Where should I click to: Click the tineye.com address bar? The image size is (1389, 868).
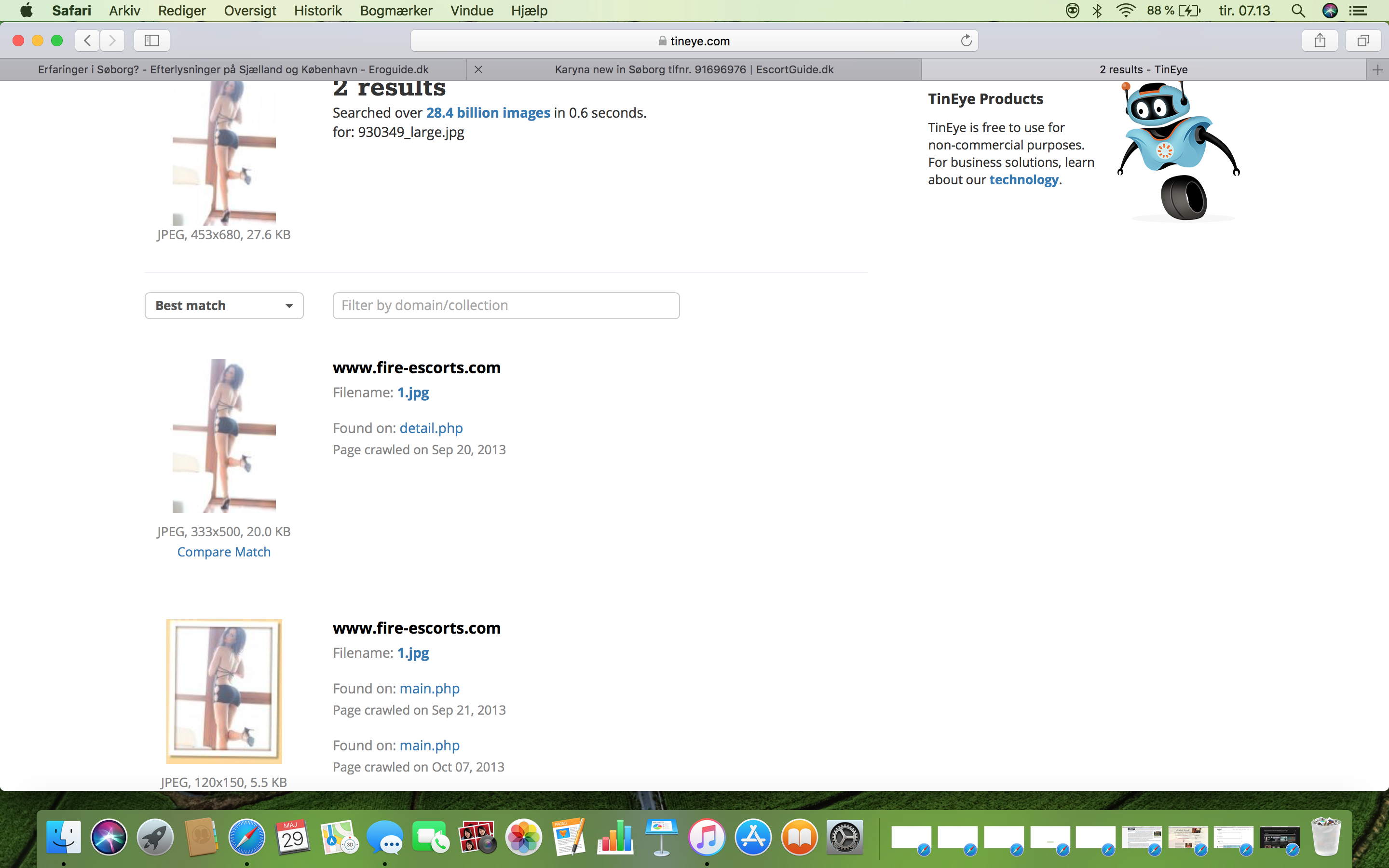(694, 41)
